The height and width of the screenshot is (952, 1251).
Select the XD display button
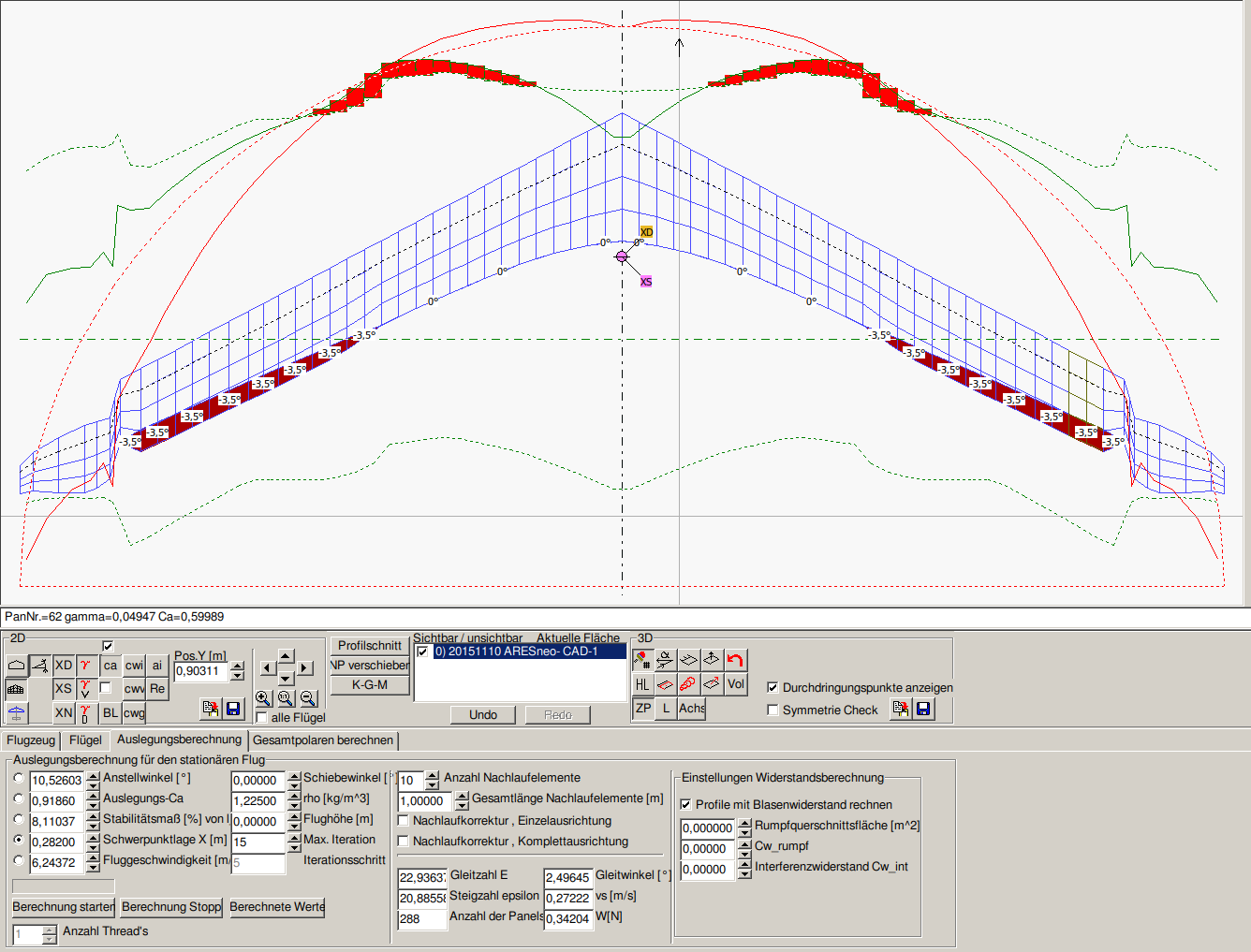(64, 666)
